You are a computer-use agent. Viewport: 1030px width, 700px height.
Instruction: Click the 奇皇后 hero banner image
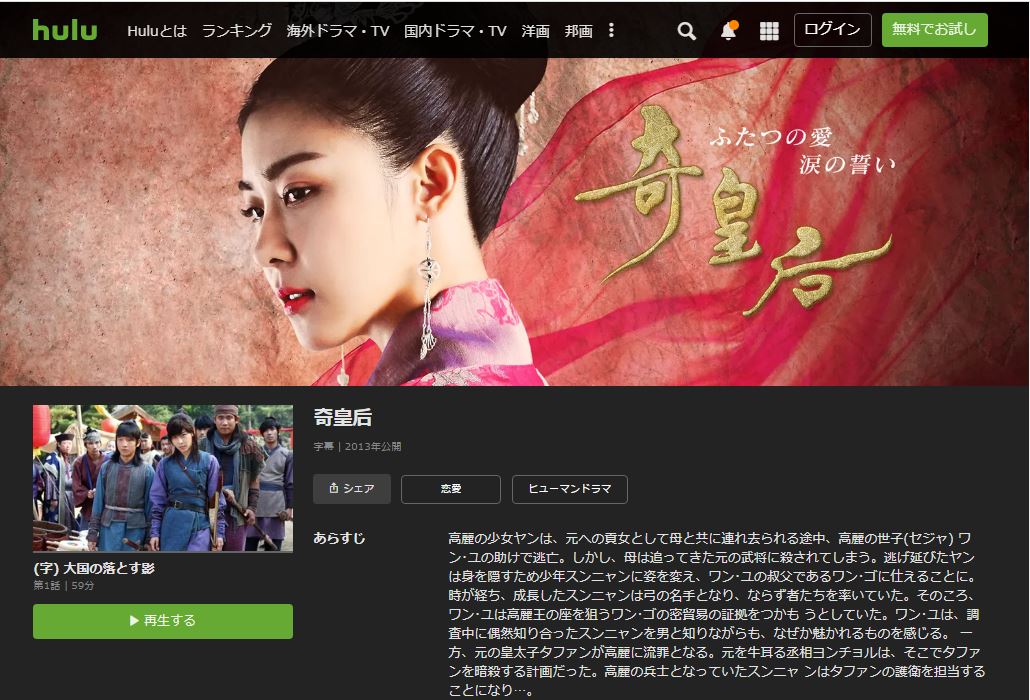[515, 222]
